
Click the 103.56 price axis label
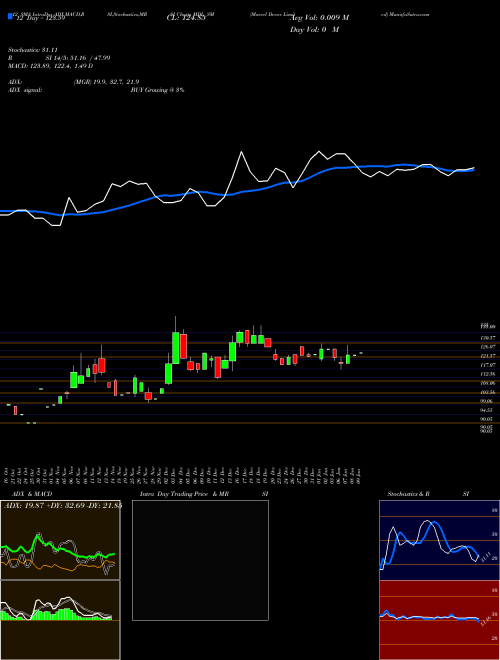click(x=488, y=392)
